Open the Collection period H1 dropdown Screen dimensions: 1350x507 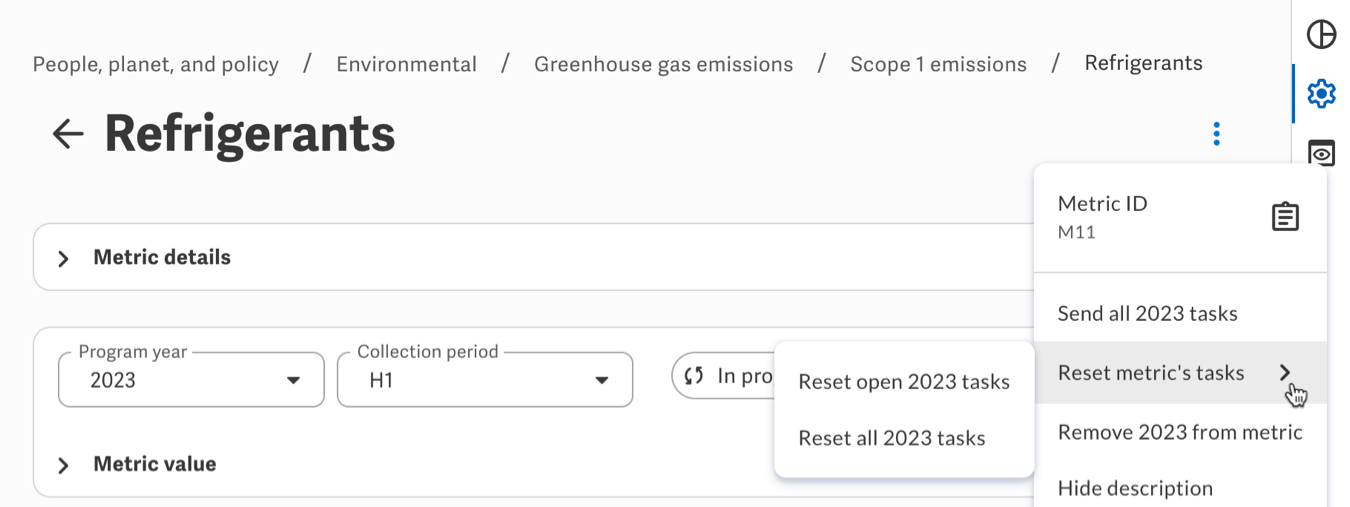[485, 380]
